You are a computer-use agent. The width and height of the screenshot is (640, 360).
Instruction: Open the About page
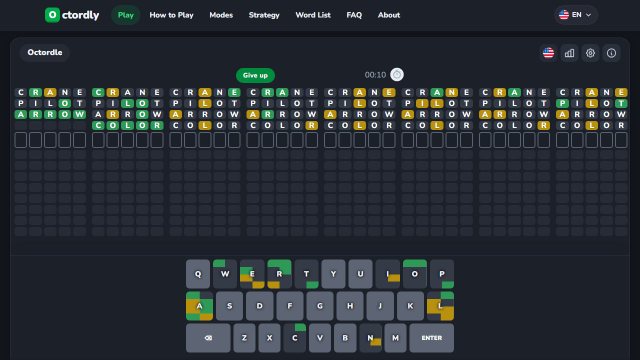tap(389, 15)
